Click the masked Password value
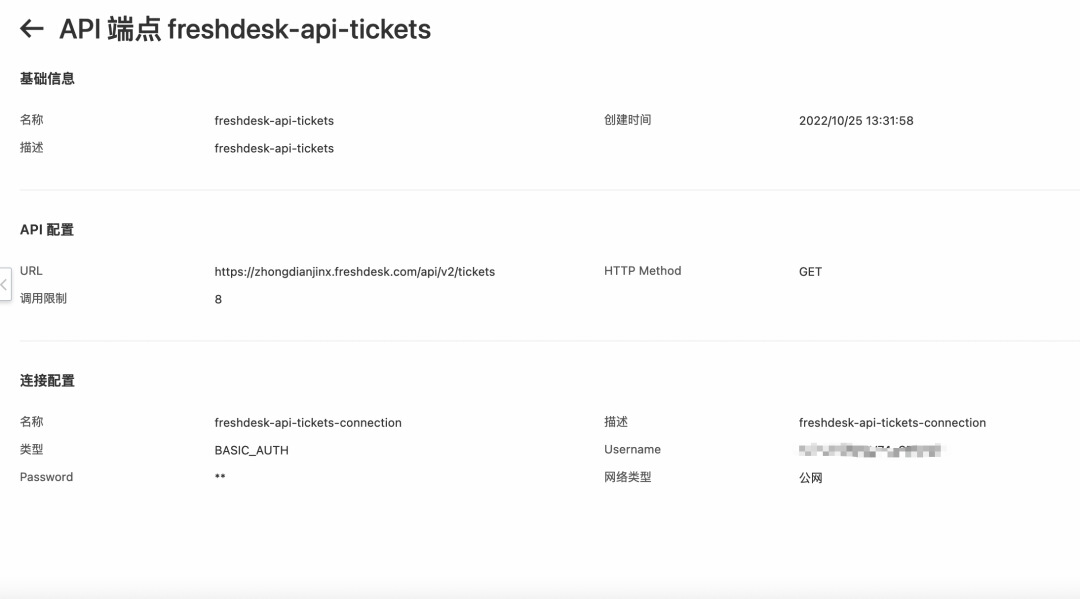Viewport: 1080px width, 599px height. pos(220,476)
